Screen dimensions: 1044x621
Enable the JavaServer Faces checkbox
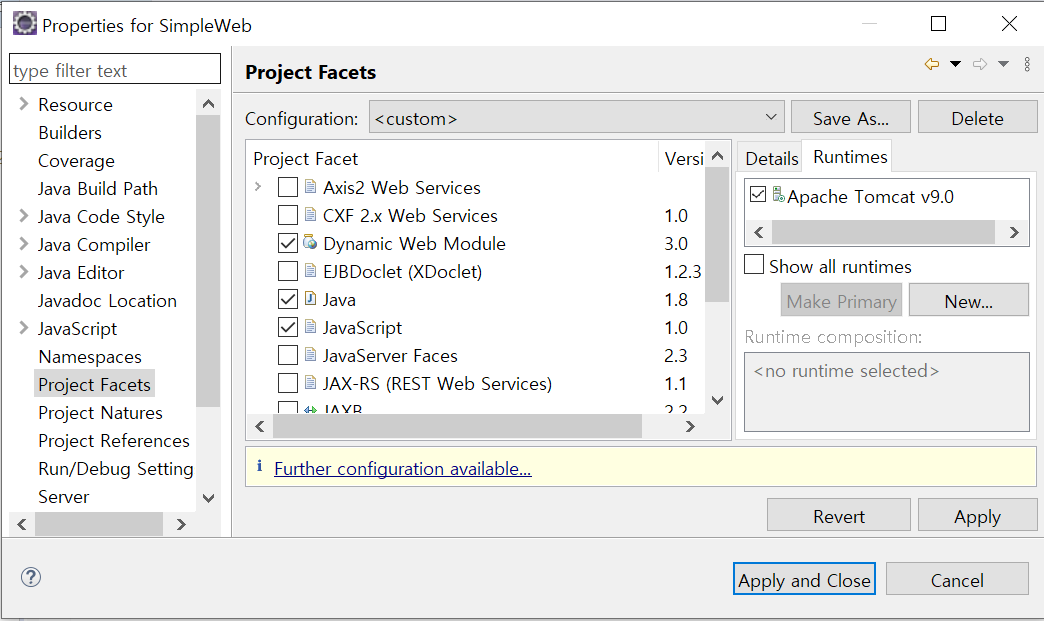click(x=288, y=355)
